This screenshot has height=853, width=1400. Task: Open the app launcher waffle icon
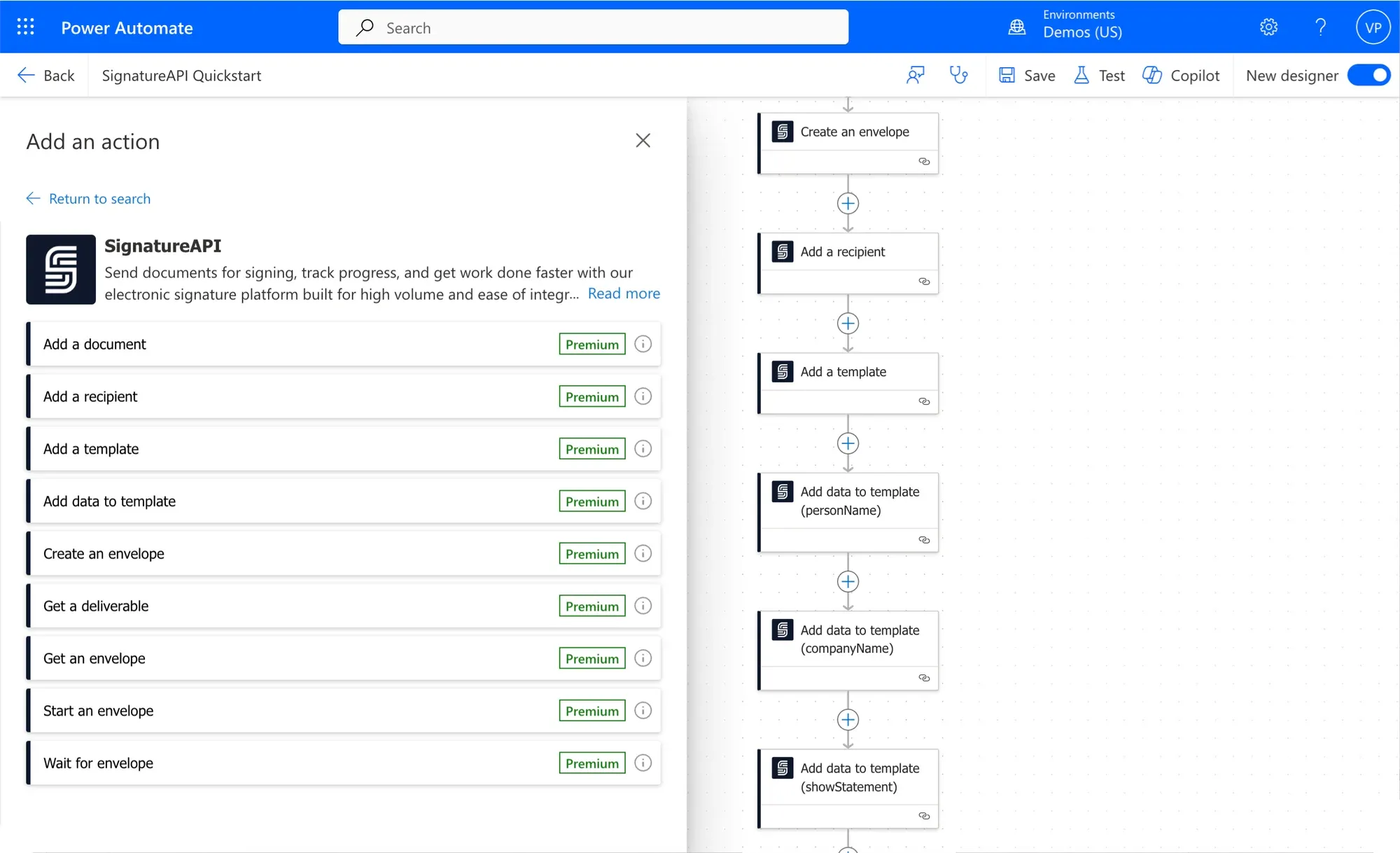pos(25,27)
